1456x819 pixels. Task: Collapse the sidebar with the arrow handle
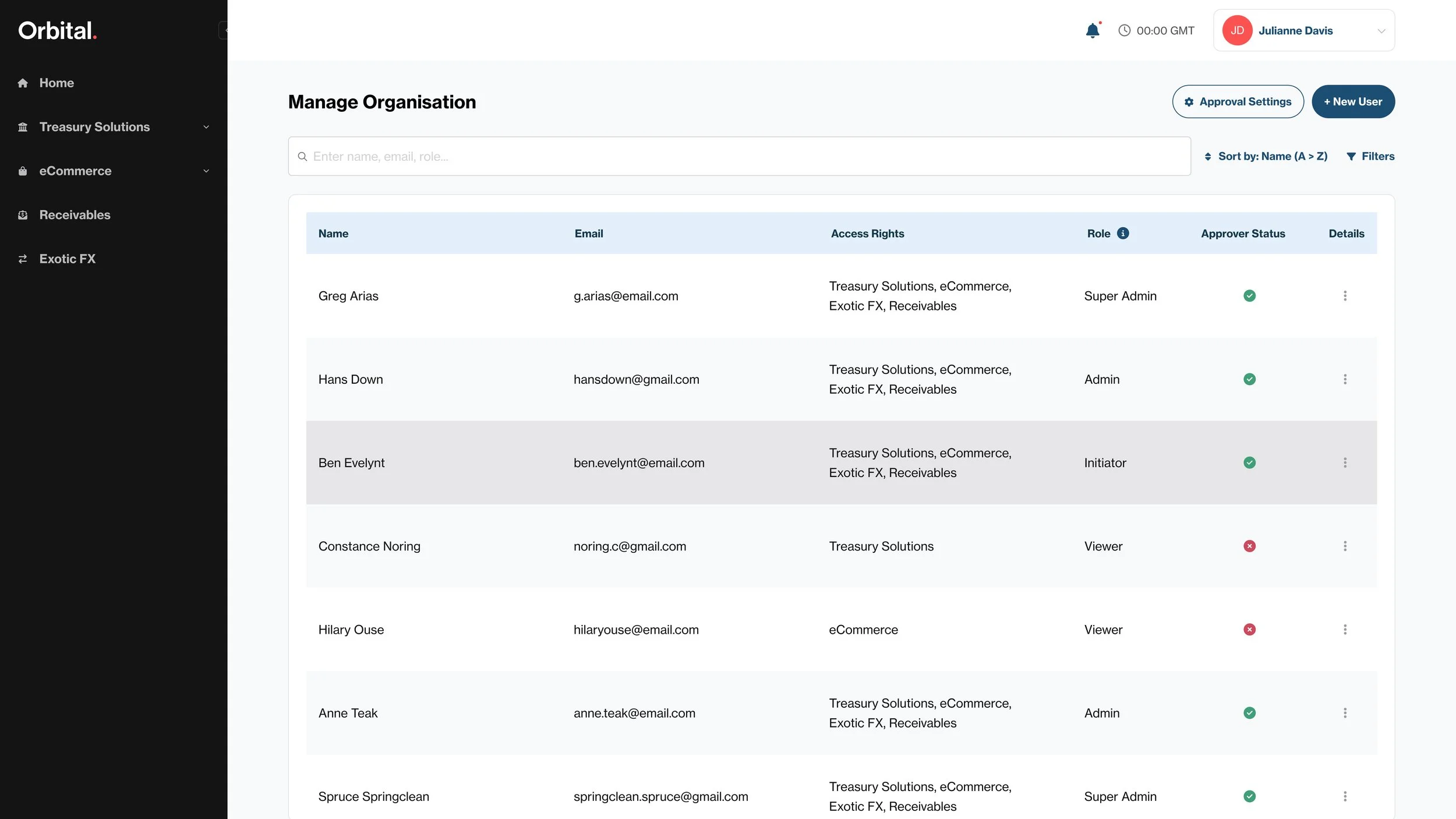pos(224,30)
